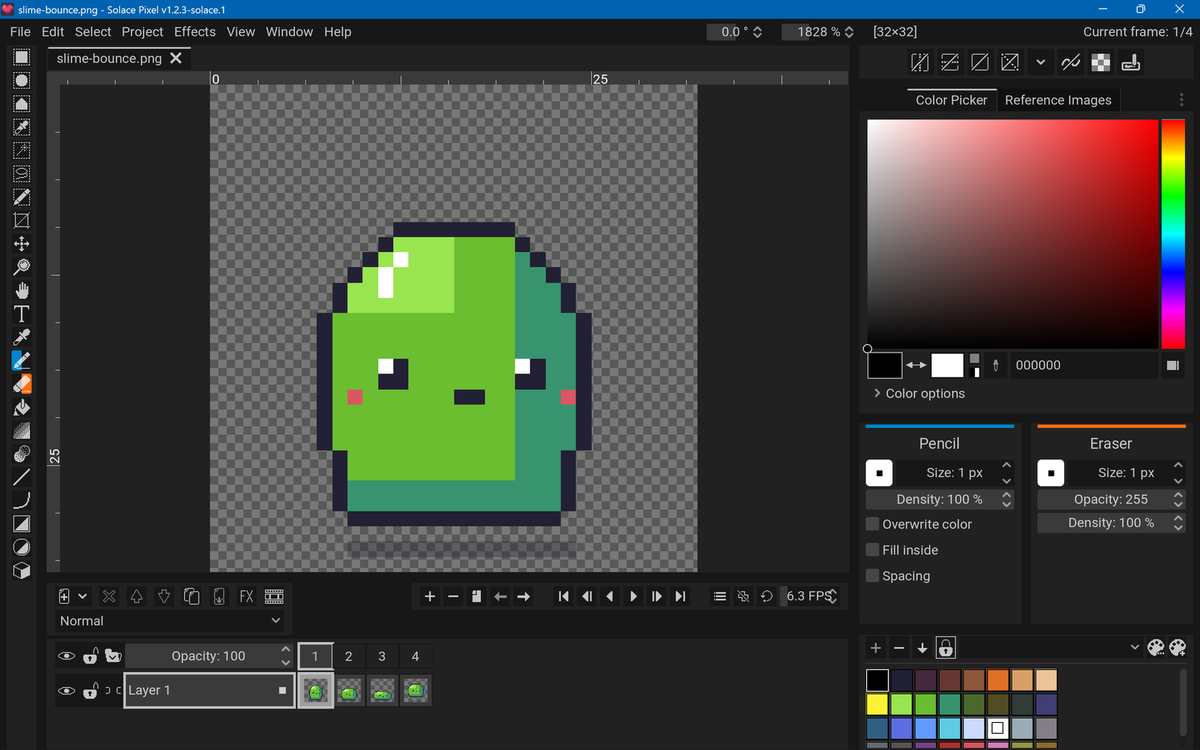Select the Elliptical Selection tool
The width and height of the screenshot is (1200, 750).
(21, 80)
